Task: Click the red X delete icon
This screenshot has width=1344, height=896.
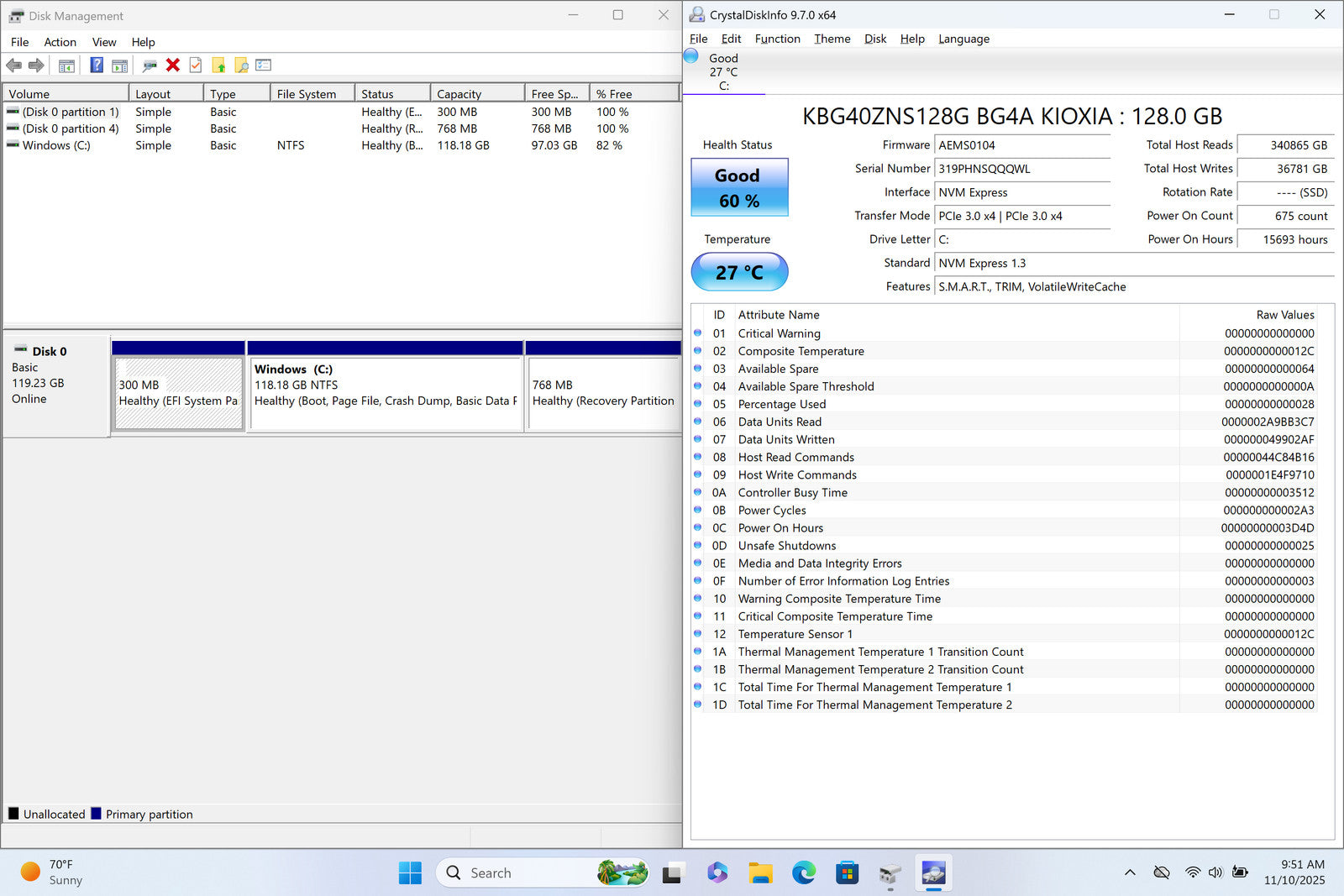Action: (x=173, y=65)
